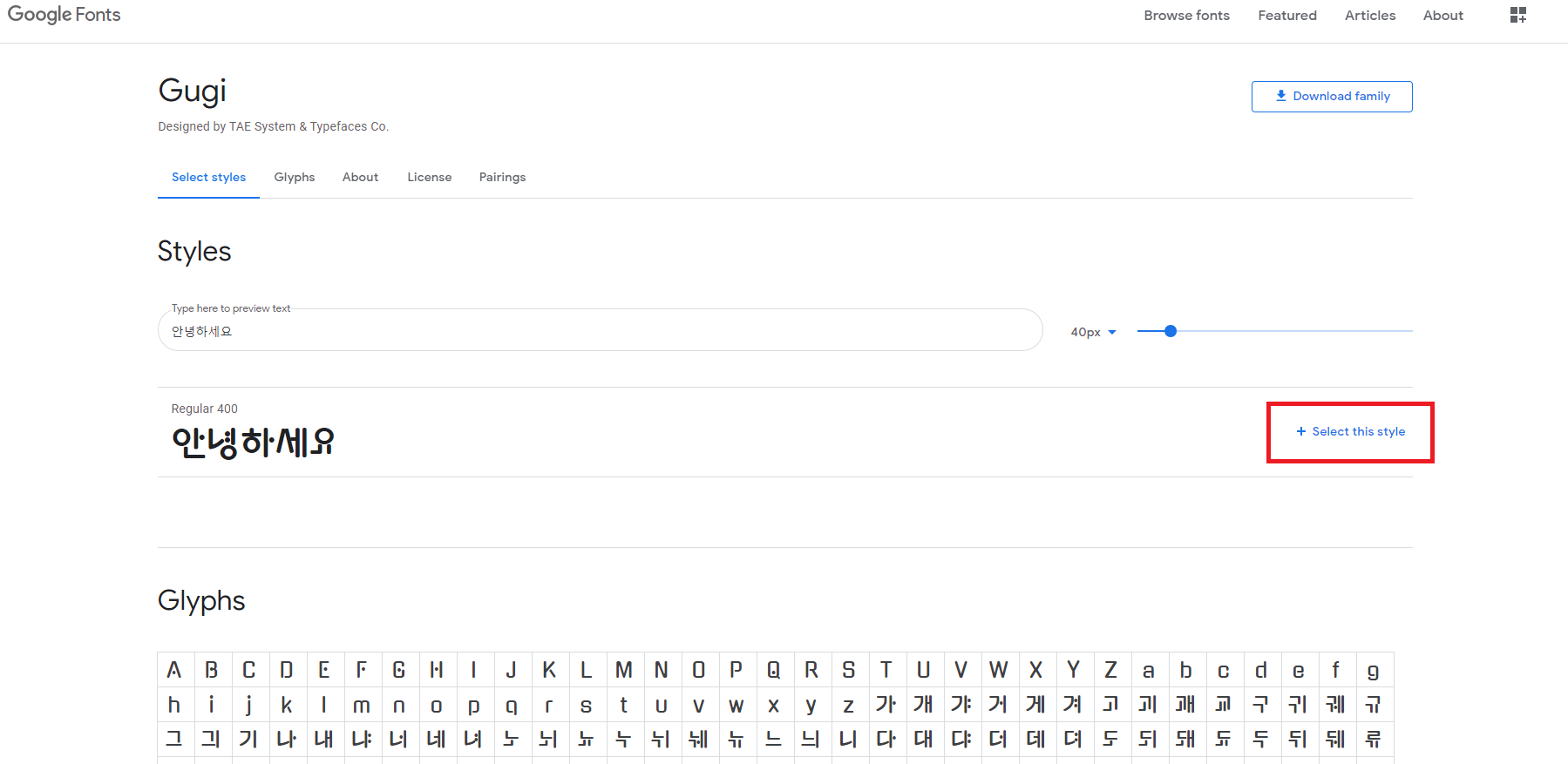Viewport: 1568px width, 764px height.
Task: Switch to Glyphs tab
Action: point(295,177)
